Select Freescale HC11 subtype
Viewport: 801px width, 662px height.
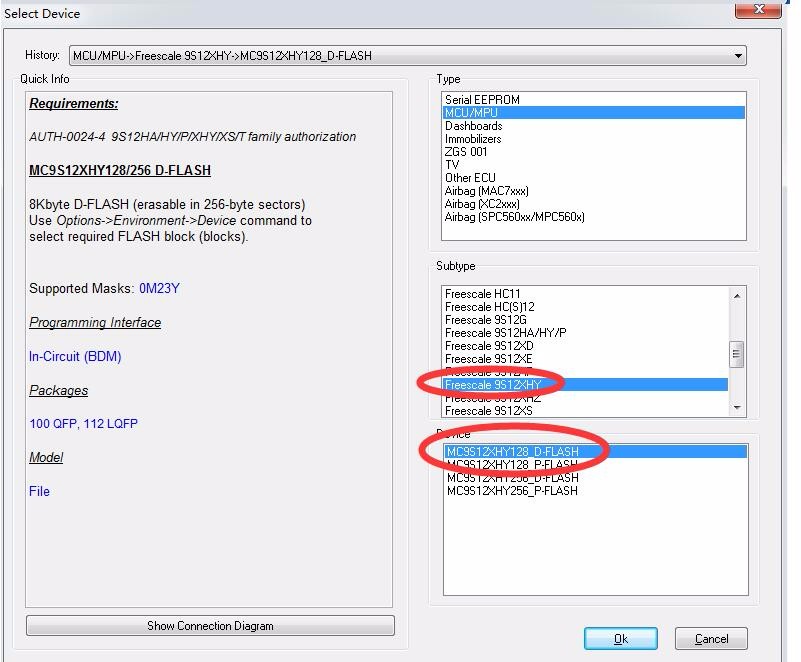coord(585,294)
